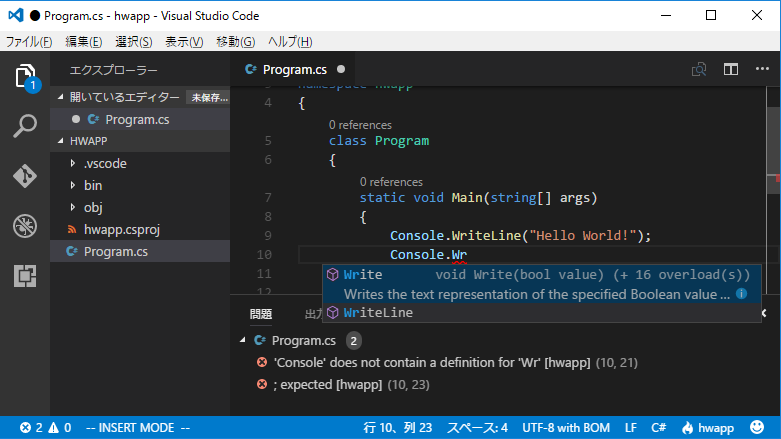Open the ファイル(F) menu
Viewport: 781px width, 439px height.
30,41
